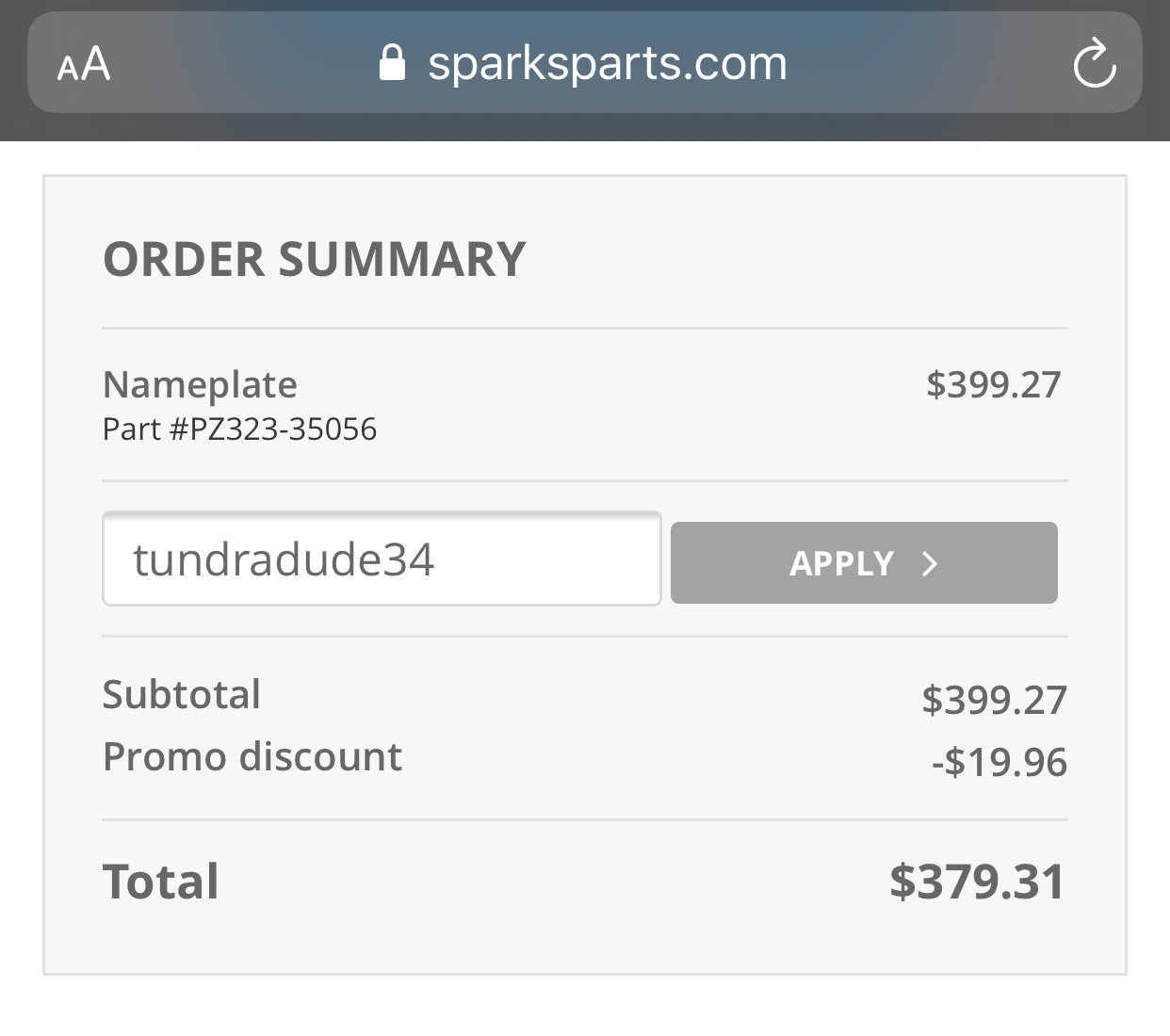
Task: Select the Total label
Action: point(161,882)
